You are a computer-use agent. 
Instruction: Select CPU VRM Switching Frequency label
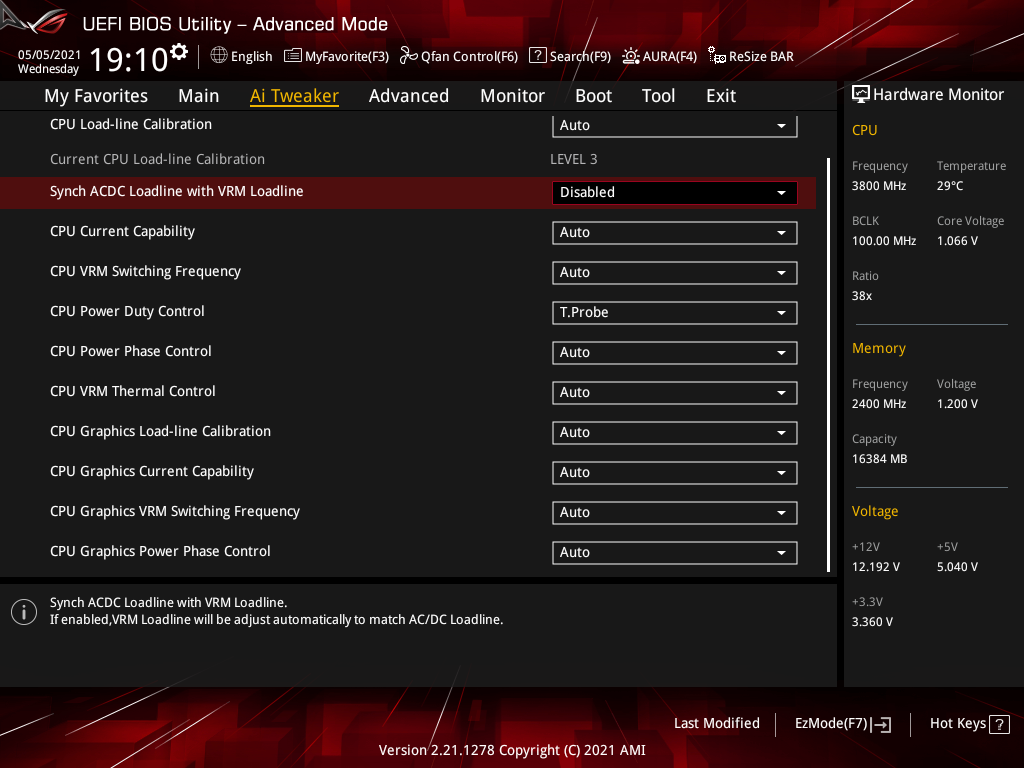(x=145, y=271)
